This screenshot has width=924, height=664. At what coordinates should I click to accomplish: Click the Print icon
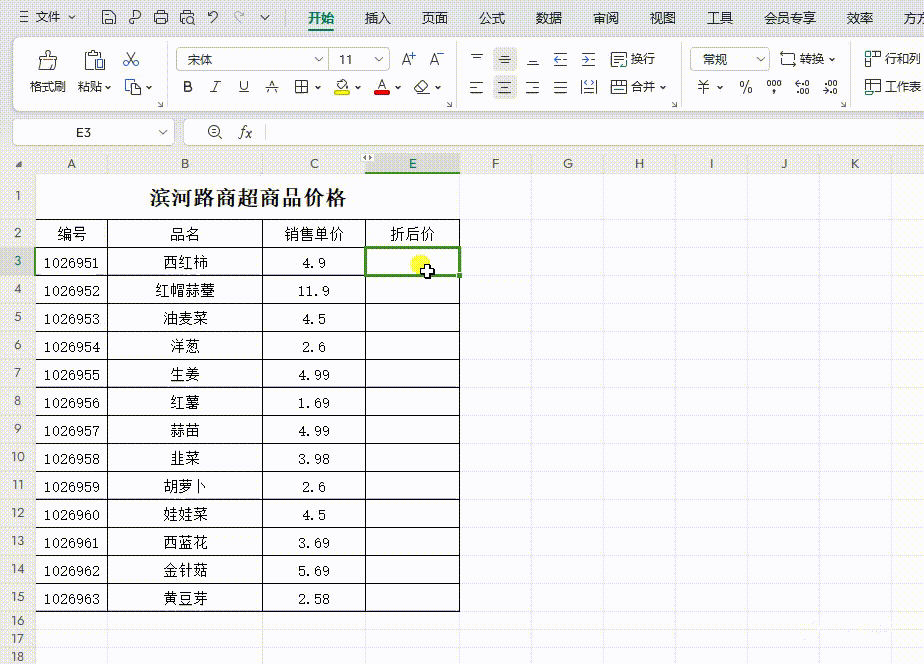click(x=161, y=18)
